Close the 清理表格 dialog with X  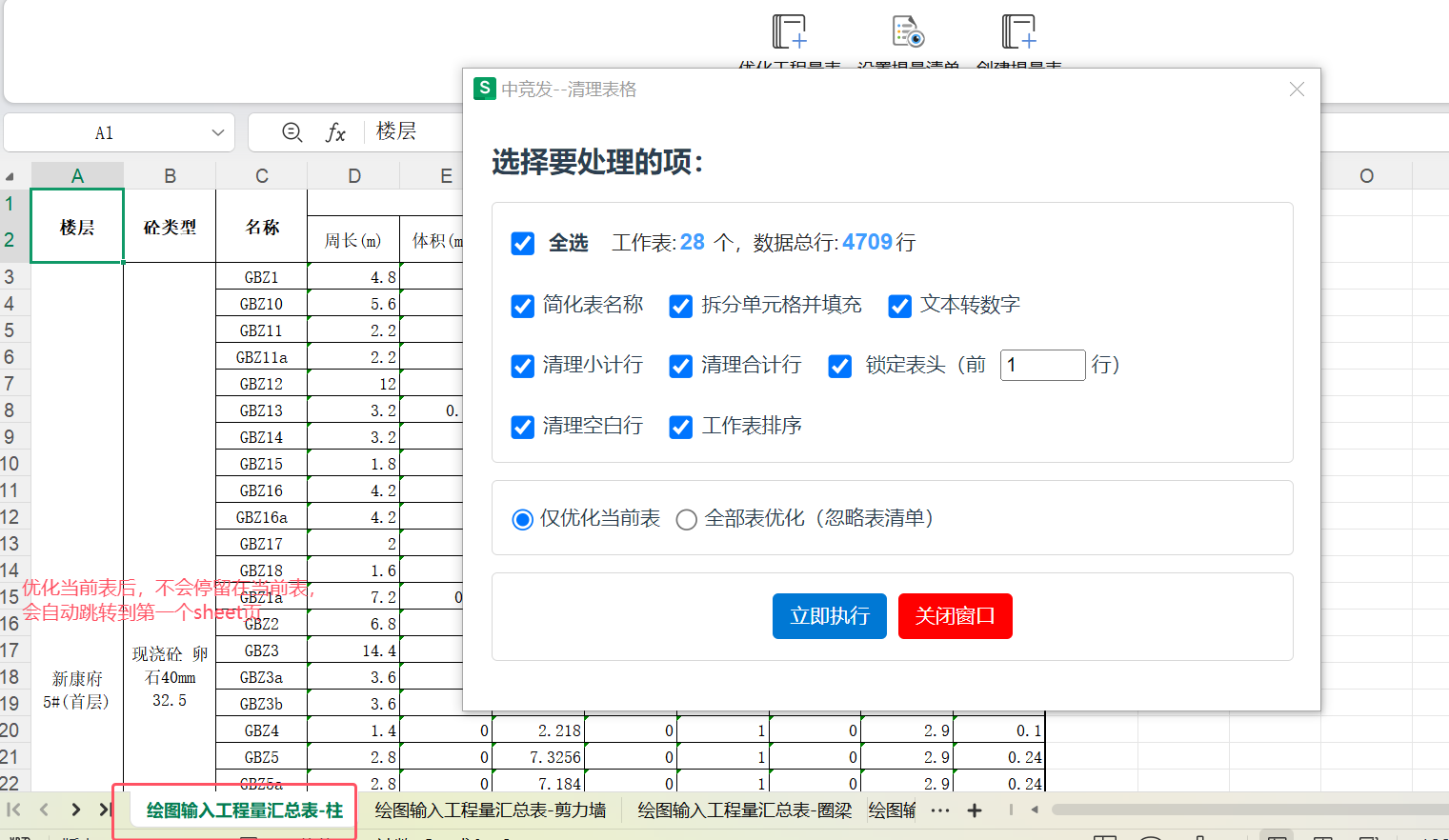click(1297, 90)
